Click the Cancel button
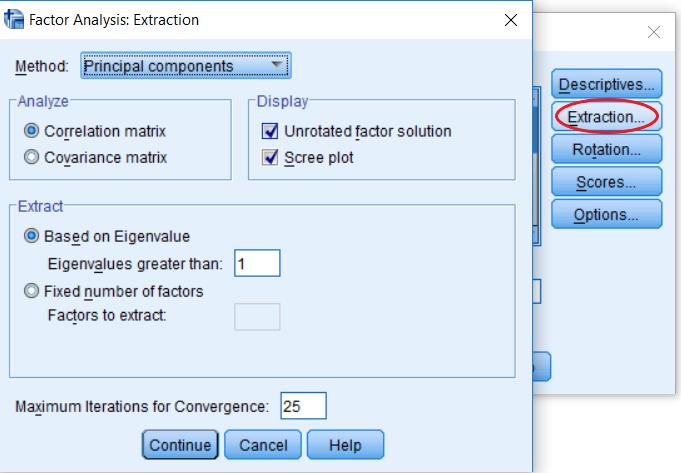 tap(263, 444)
